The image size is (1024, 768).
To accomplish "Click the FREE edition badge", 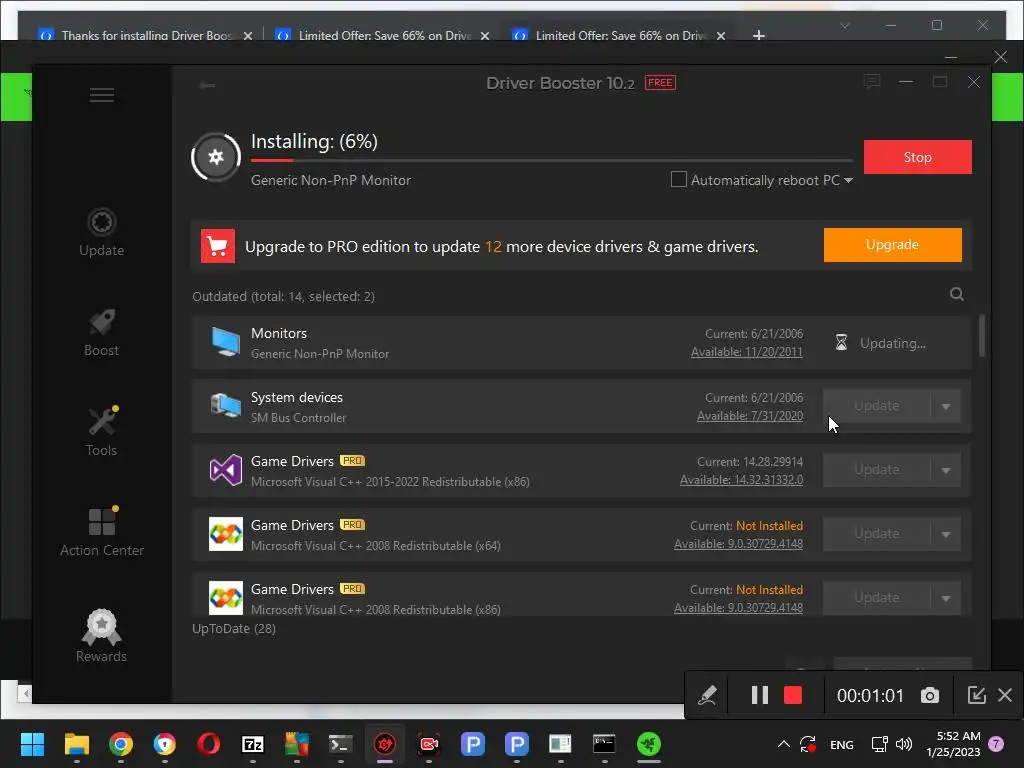I will click(x=660, y=82).
